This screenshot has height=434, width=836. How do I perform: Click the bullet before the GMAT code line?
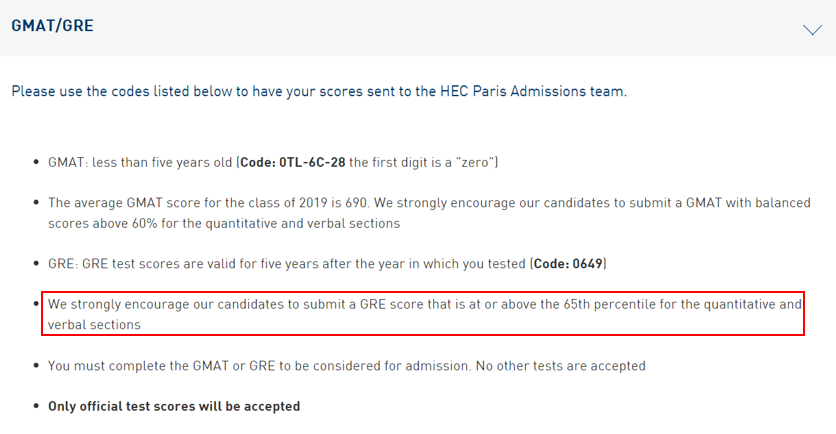pyautogui.click(x=36, y=162)
